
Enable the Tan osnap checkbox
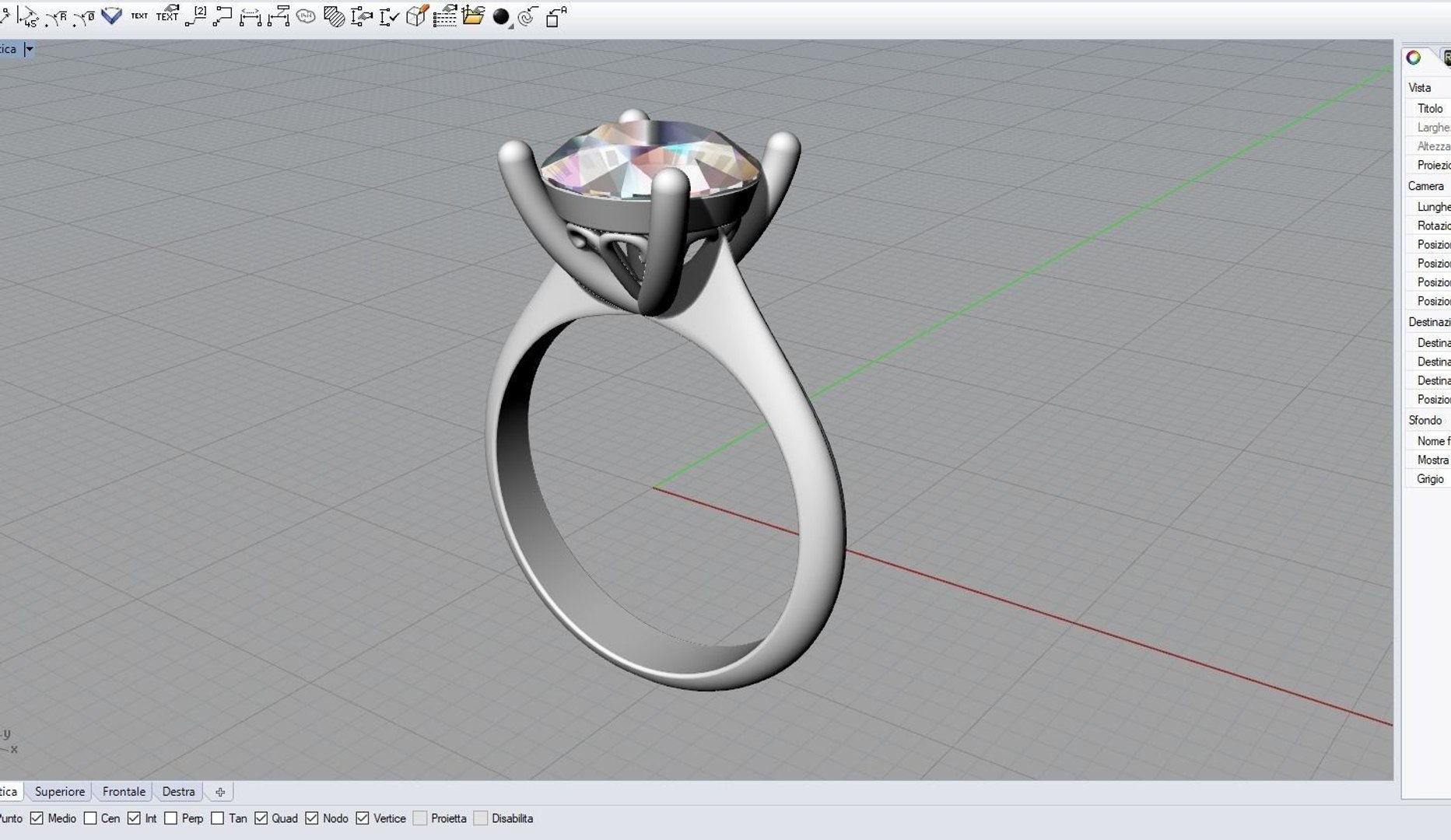218,818
